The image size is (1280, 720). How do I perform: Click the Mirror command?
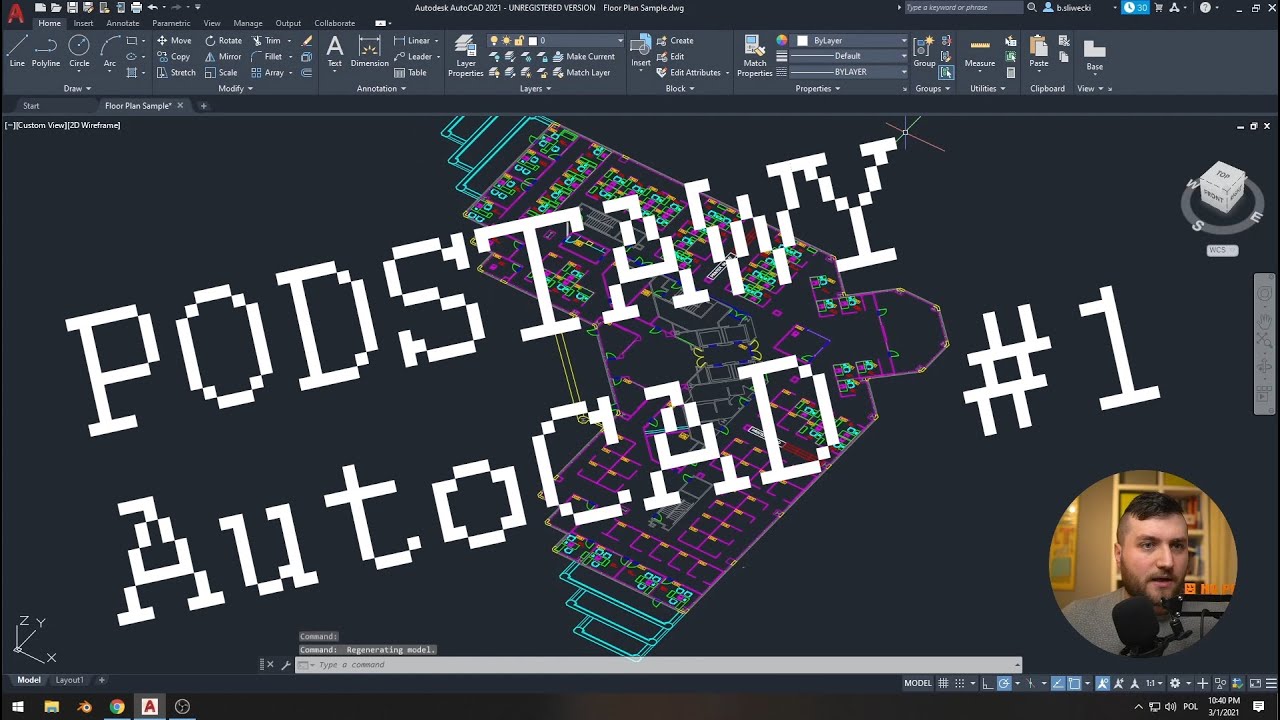223,57
